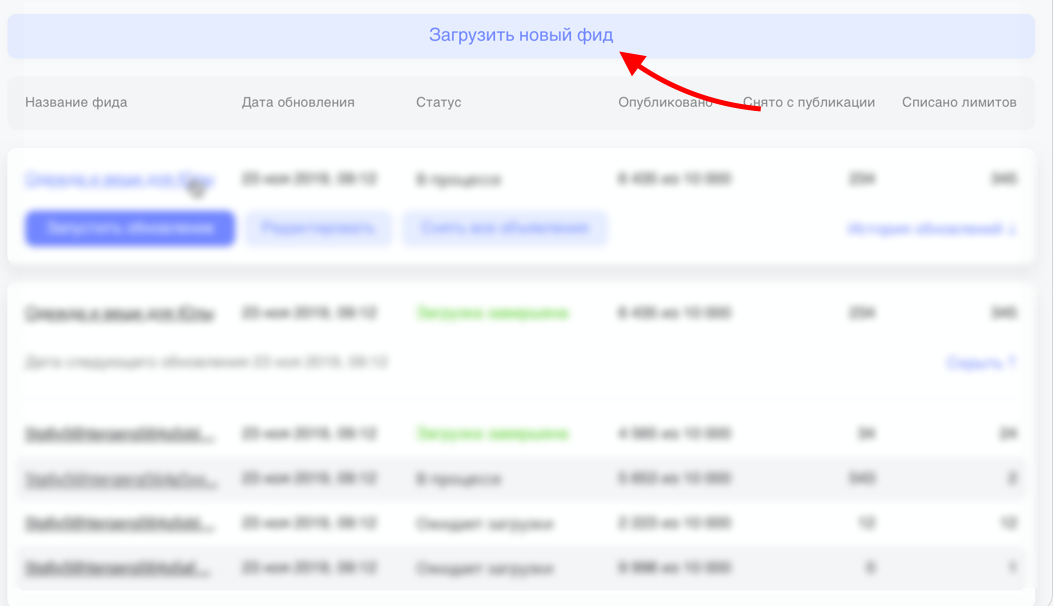1053x606 pixels.
Task: Click green completed status in second card
Action: click(492, 313)
